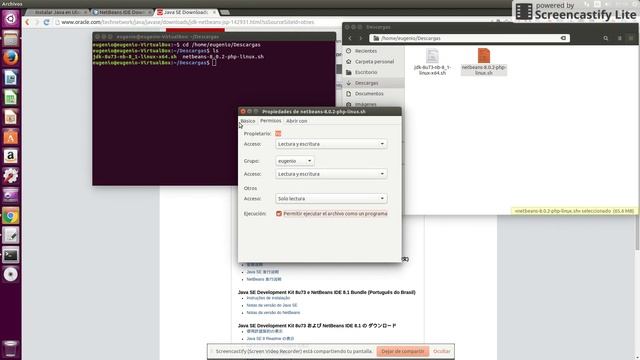Image resolution: width=640 pixels, height=360 pixels.
Task: Go forward in the Descargas file manager
Action: 361,38
